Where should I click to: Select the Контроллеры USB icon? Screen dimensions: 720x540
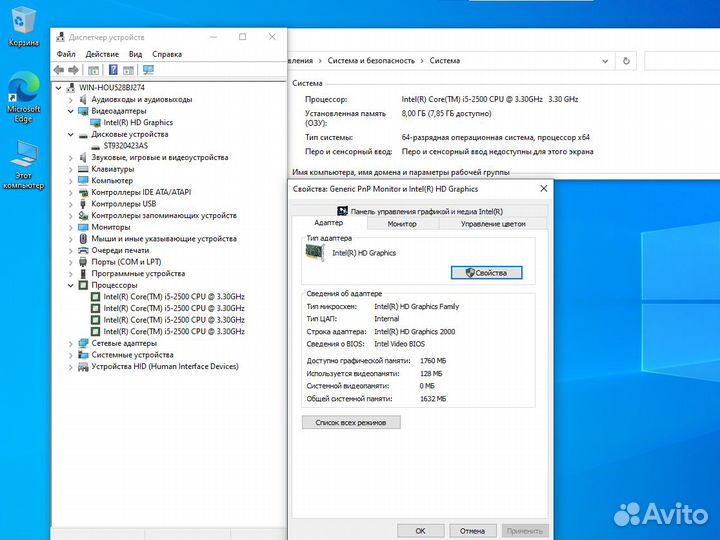[83, 204]
